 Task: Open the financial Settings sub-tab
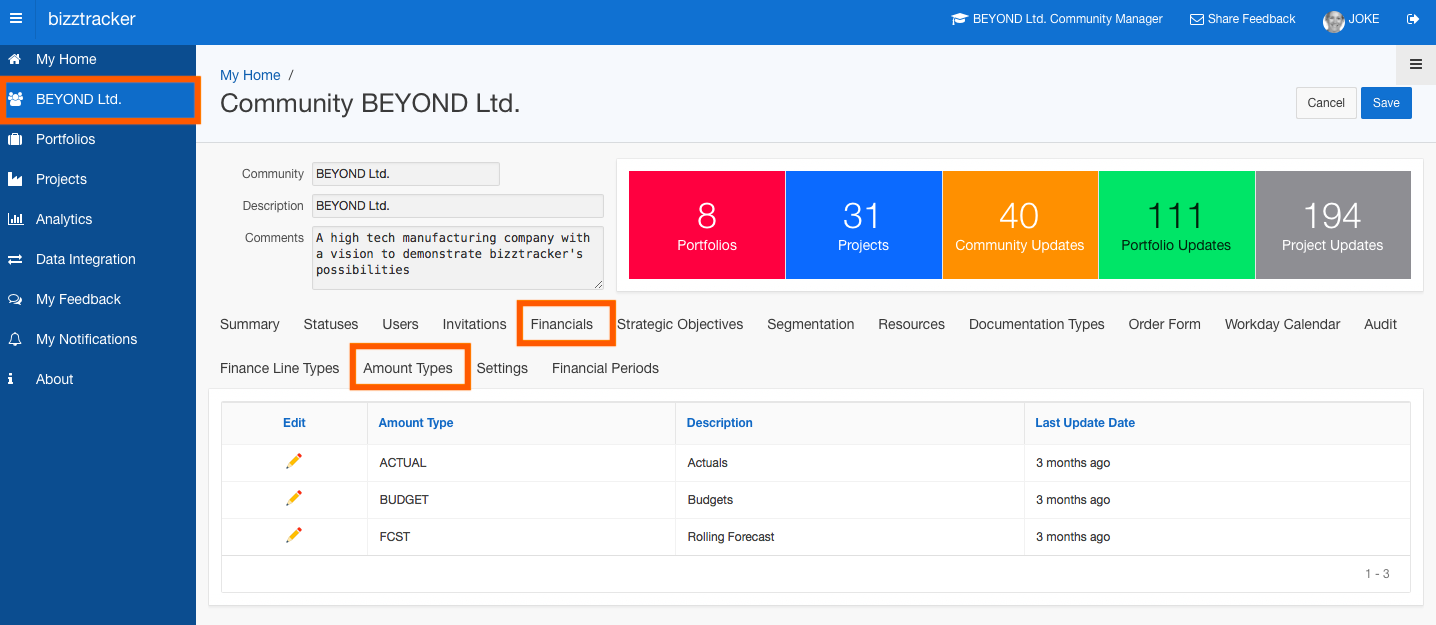pyautogui.click(x=502, y=368)
